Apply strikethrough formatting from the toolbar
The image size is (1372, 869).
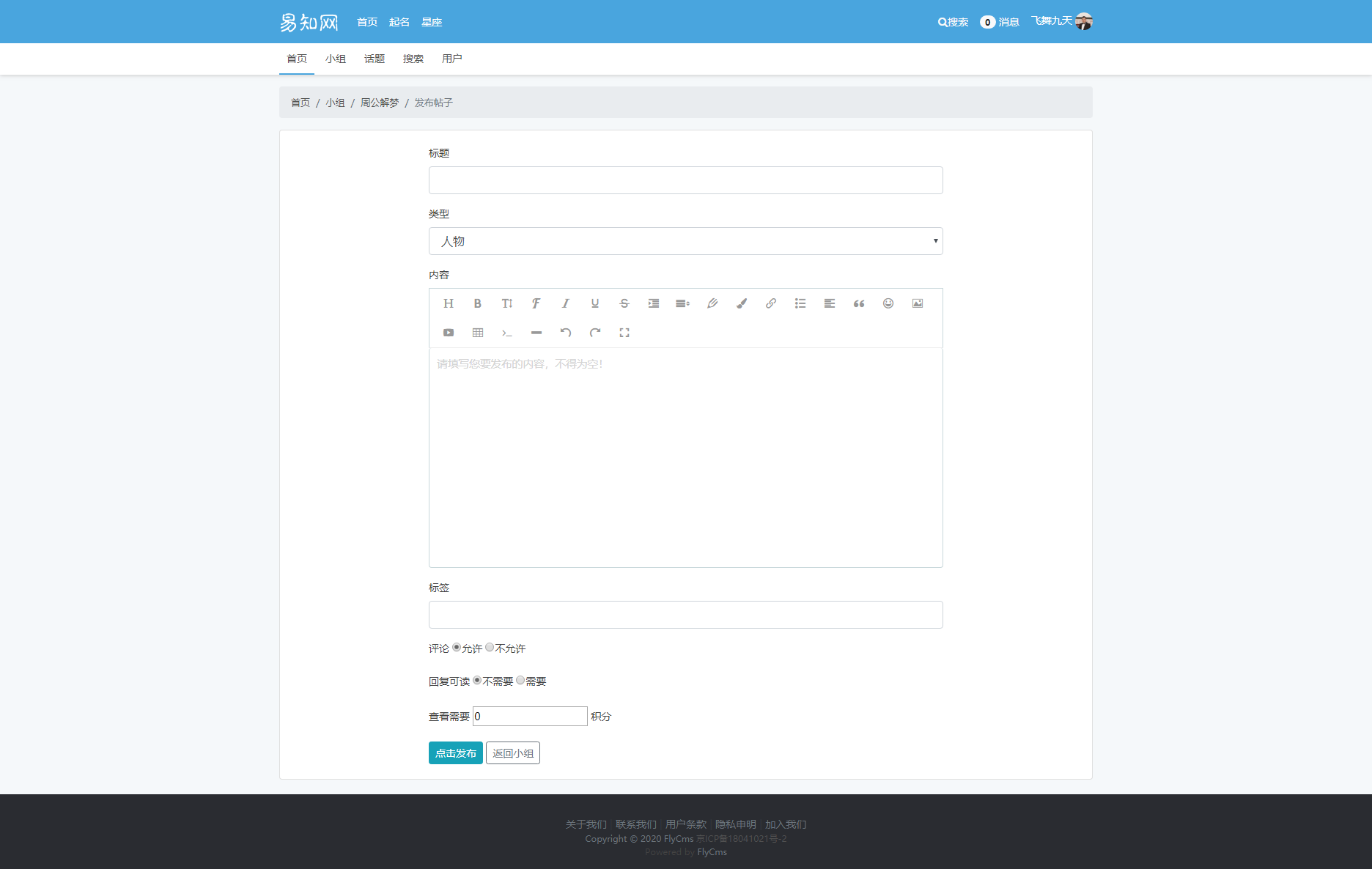coord(624,303)
